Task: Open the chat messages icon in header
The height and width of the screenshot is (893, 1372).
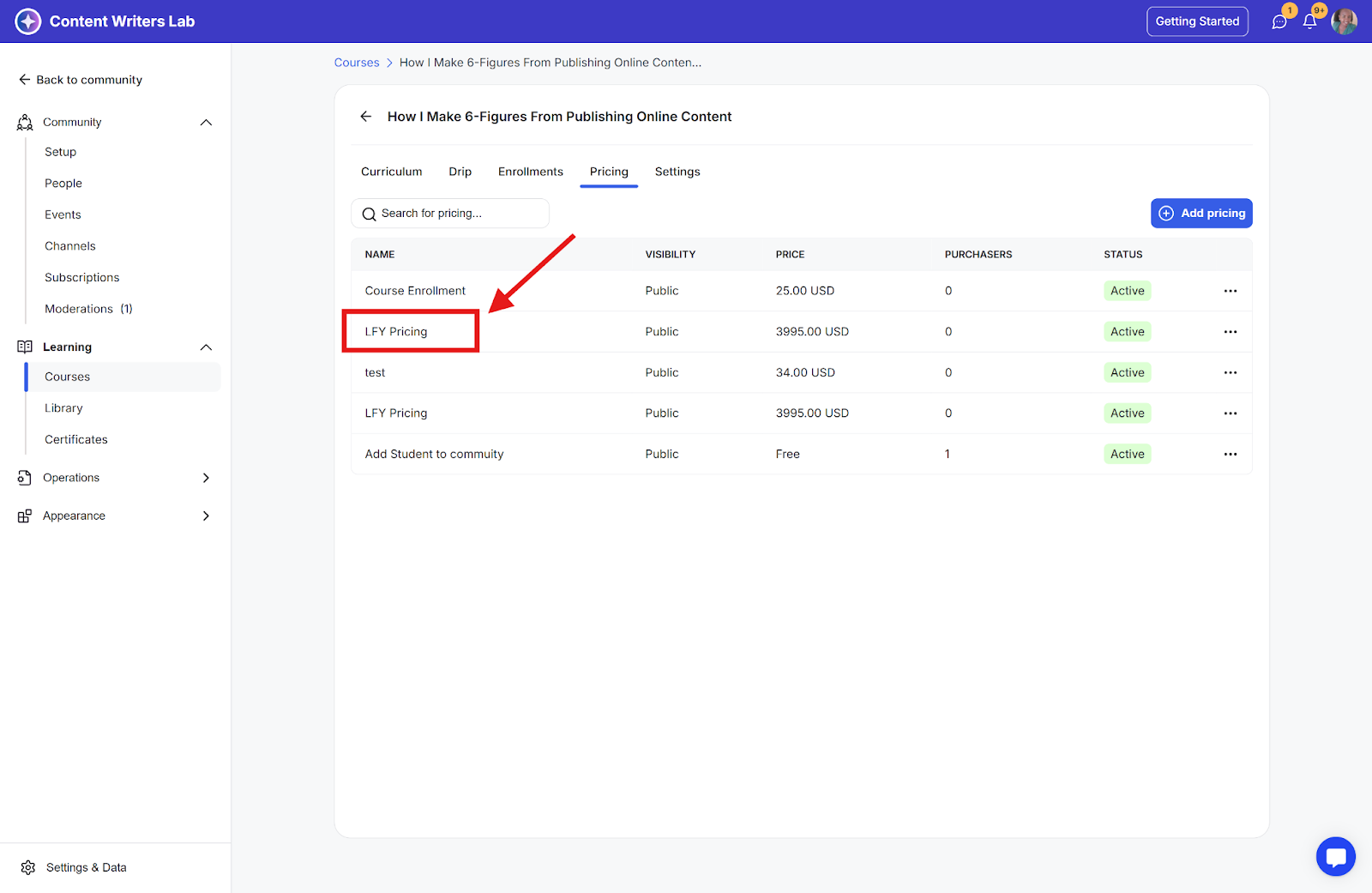Action: [x=1279, y=22]
